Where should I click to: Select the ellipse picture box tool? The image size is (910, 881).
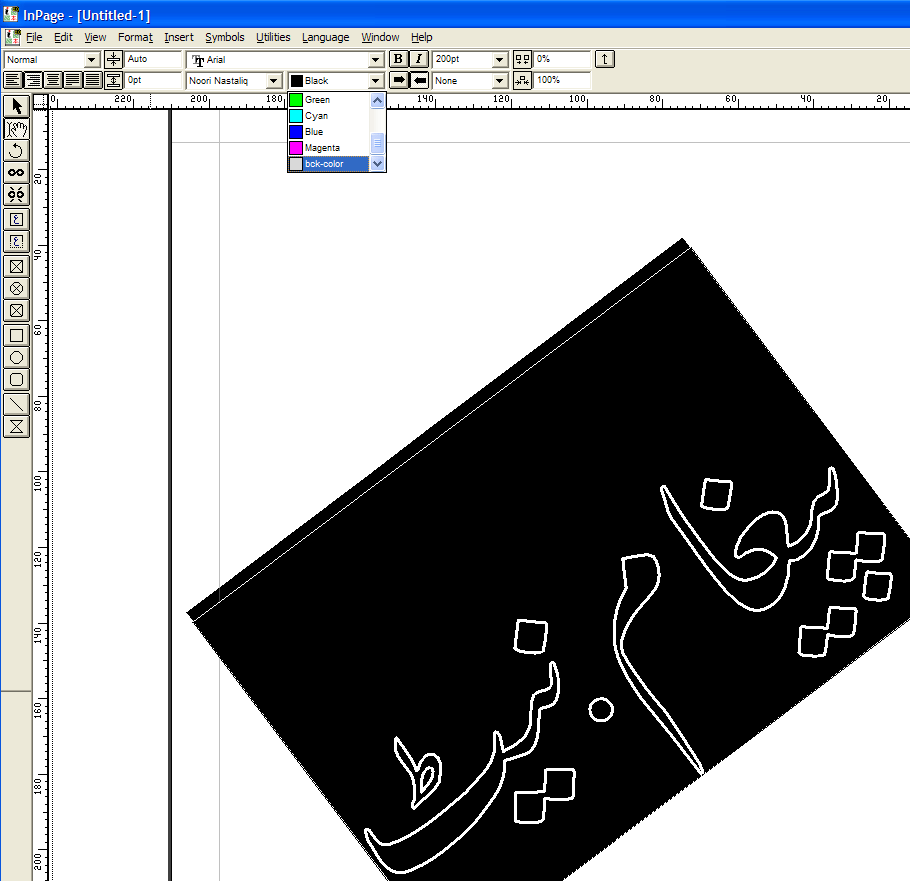point(16,288)
